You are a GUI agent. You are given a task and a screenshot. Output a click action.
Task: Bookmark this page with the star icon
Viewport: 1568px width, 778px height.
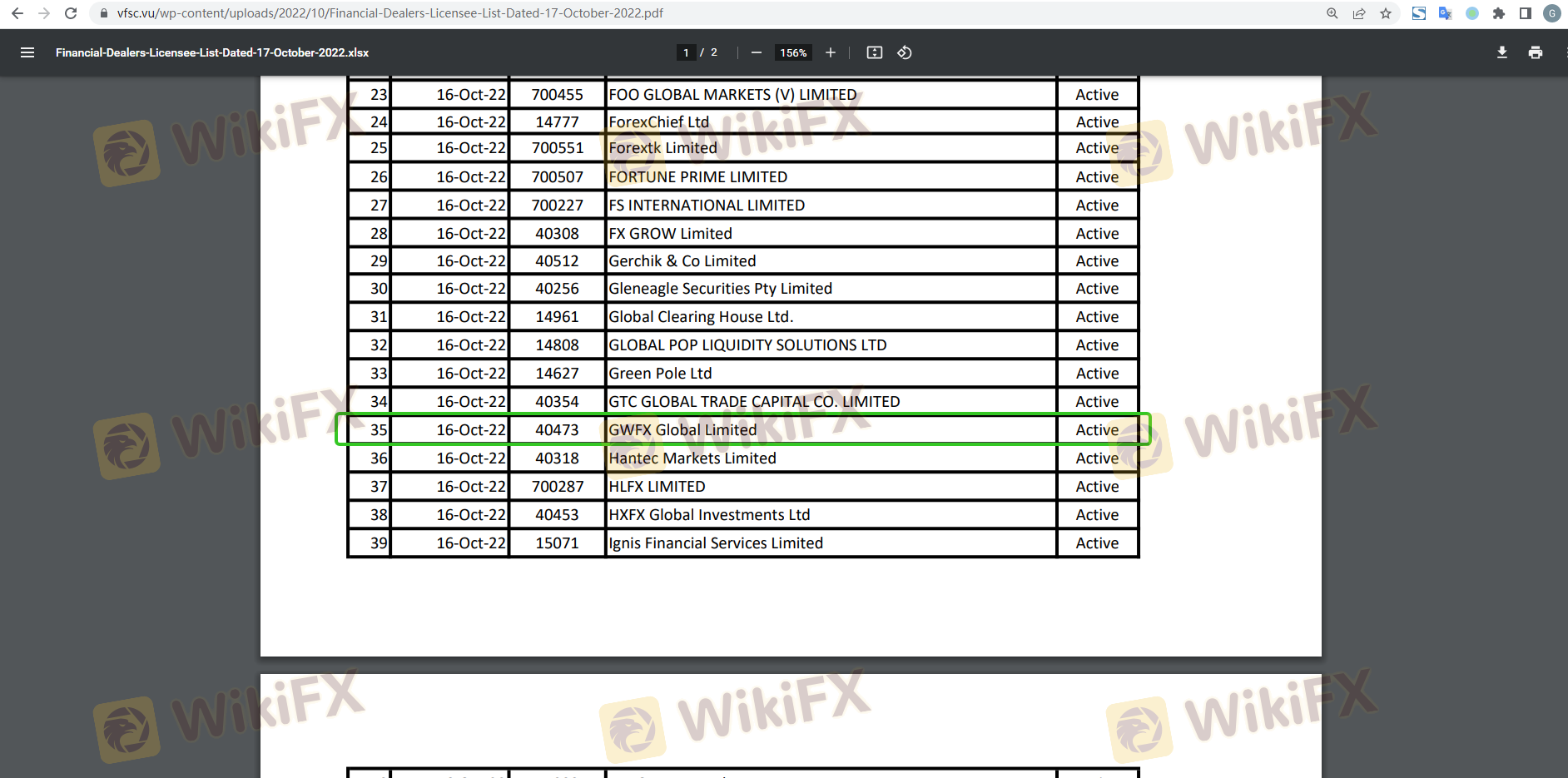1386,13
